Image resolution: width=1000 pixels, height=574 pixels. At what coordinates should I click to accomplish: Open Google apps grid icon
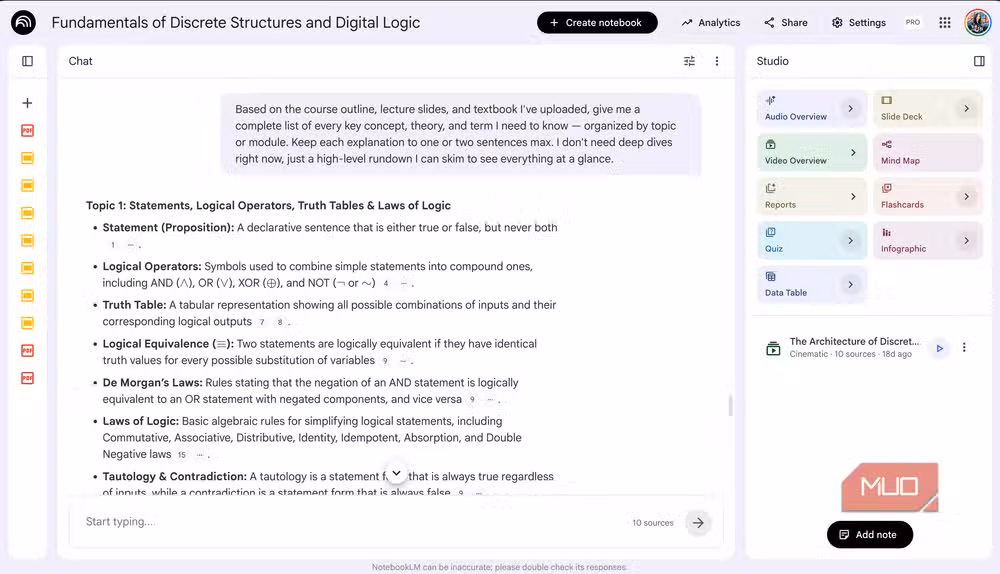(945, 22)
